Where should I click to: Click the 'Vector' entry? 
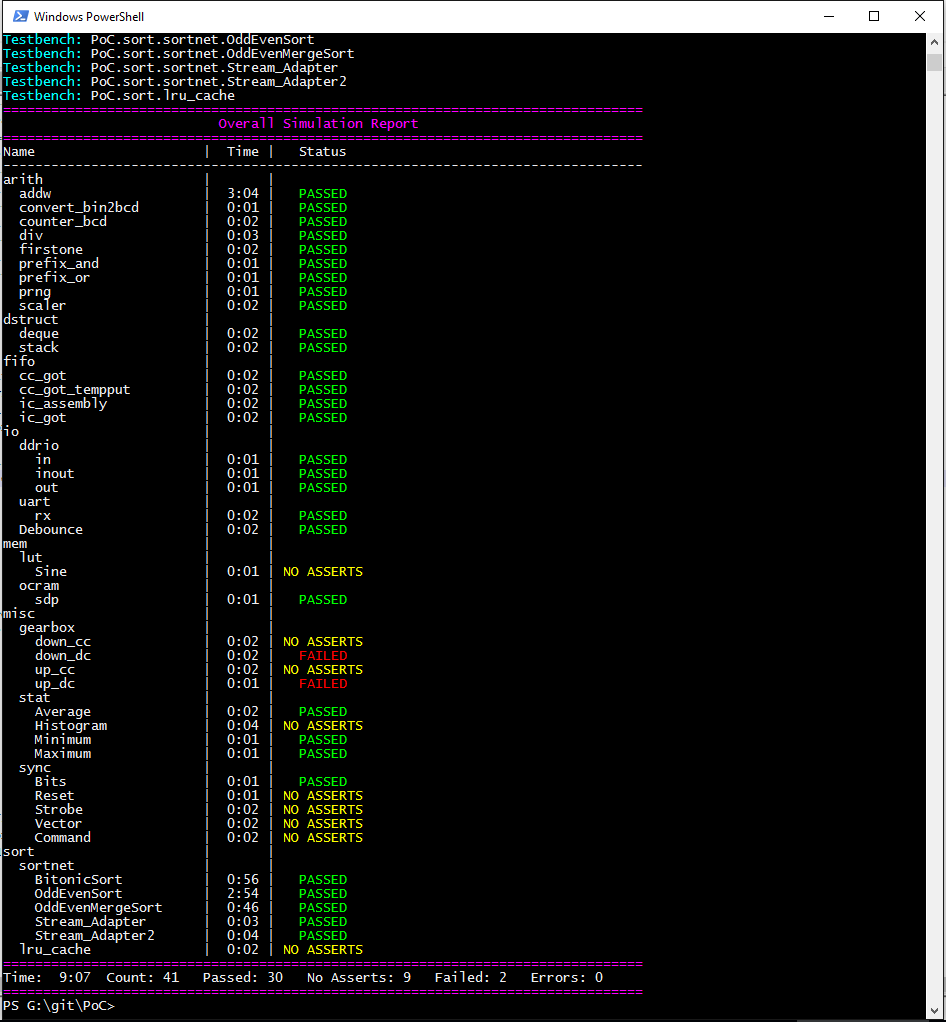pos(59,824)
